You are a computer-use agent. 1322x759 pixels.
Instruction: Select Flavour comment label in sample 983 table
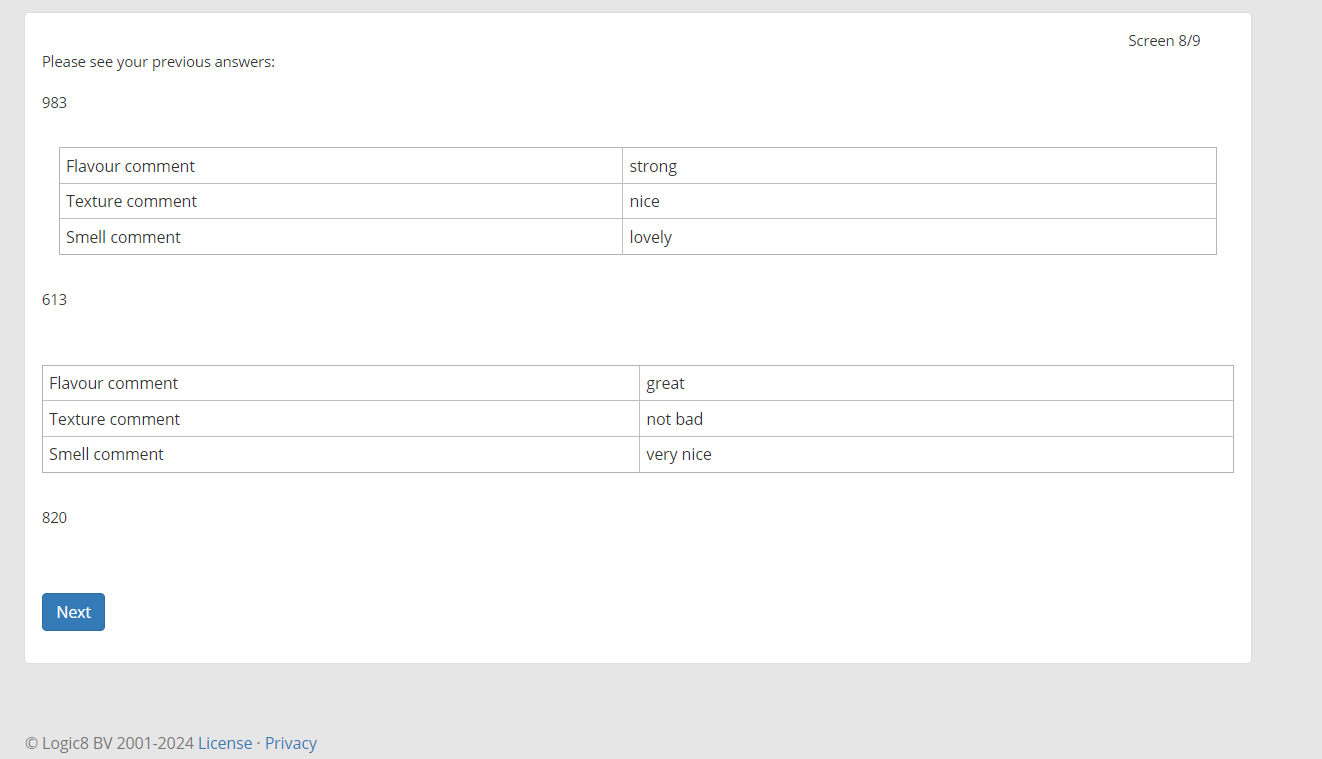click(x=131, y=166)
